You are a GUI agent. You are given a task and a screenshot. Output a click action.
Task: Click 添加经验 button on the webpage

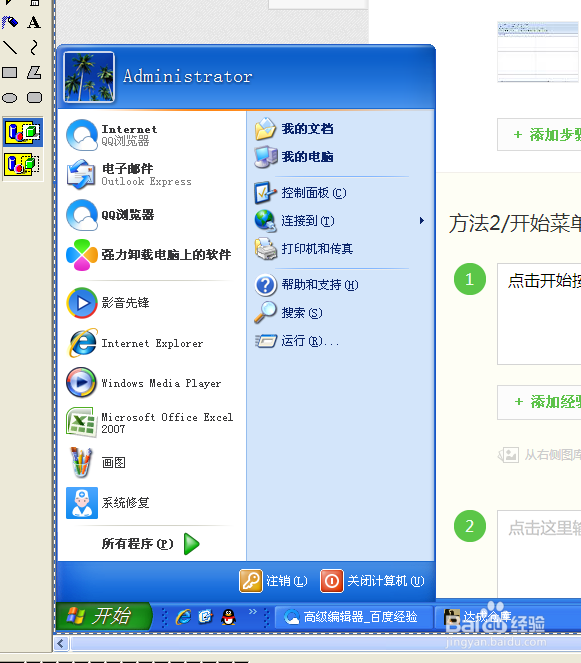tap(540, 402)
